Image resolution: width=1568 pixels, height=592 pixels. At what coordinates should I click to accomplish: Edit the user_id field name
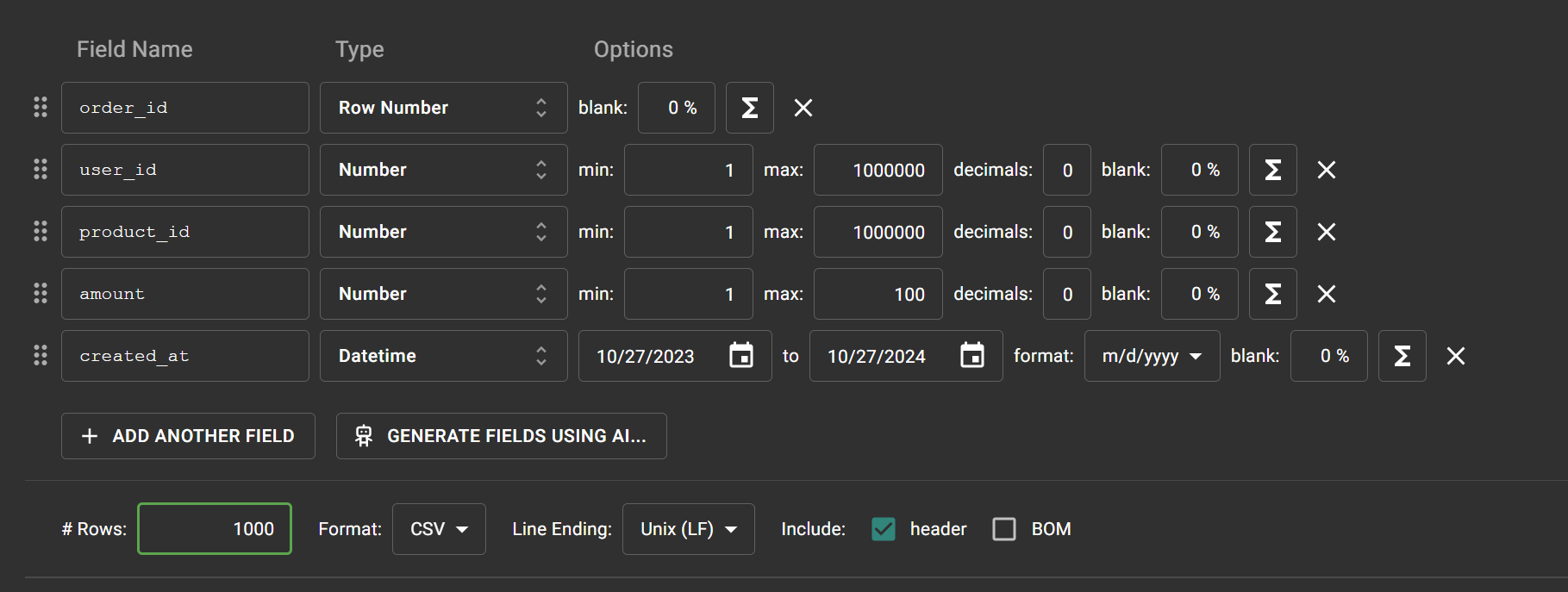[185, 170]
